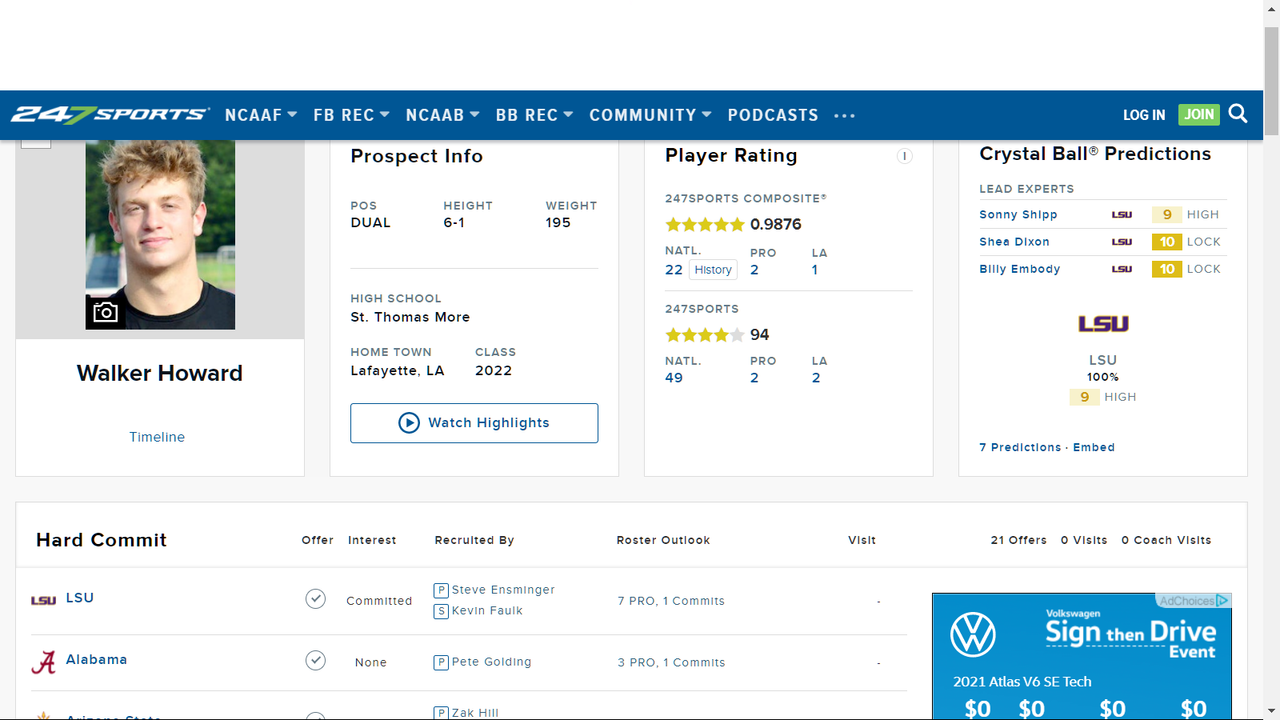Open the camera photo gallery icon
1280x720 pixels.
point(105,312)
